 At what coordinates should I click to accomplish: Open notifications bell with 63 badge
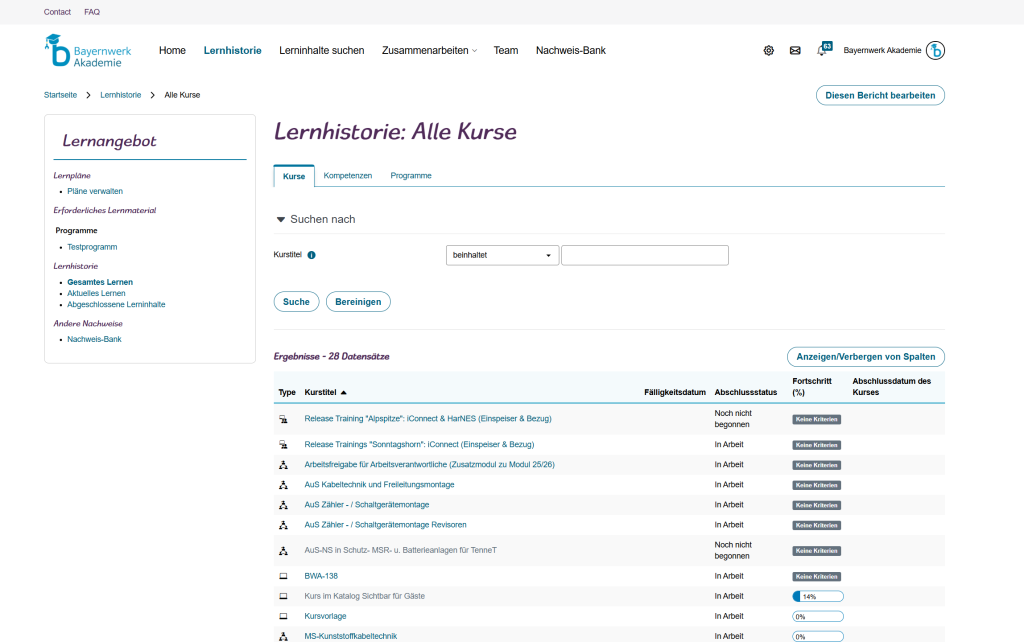pyautogui.click(x=824, y=49)
